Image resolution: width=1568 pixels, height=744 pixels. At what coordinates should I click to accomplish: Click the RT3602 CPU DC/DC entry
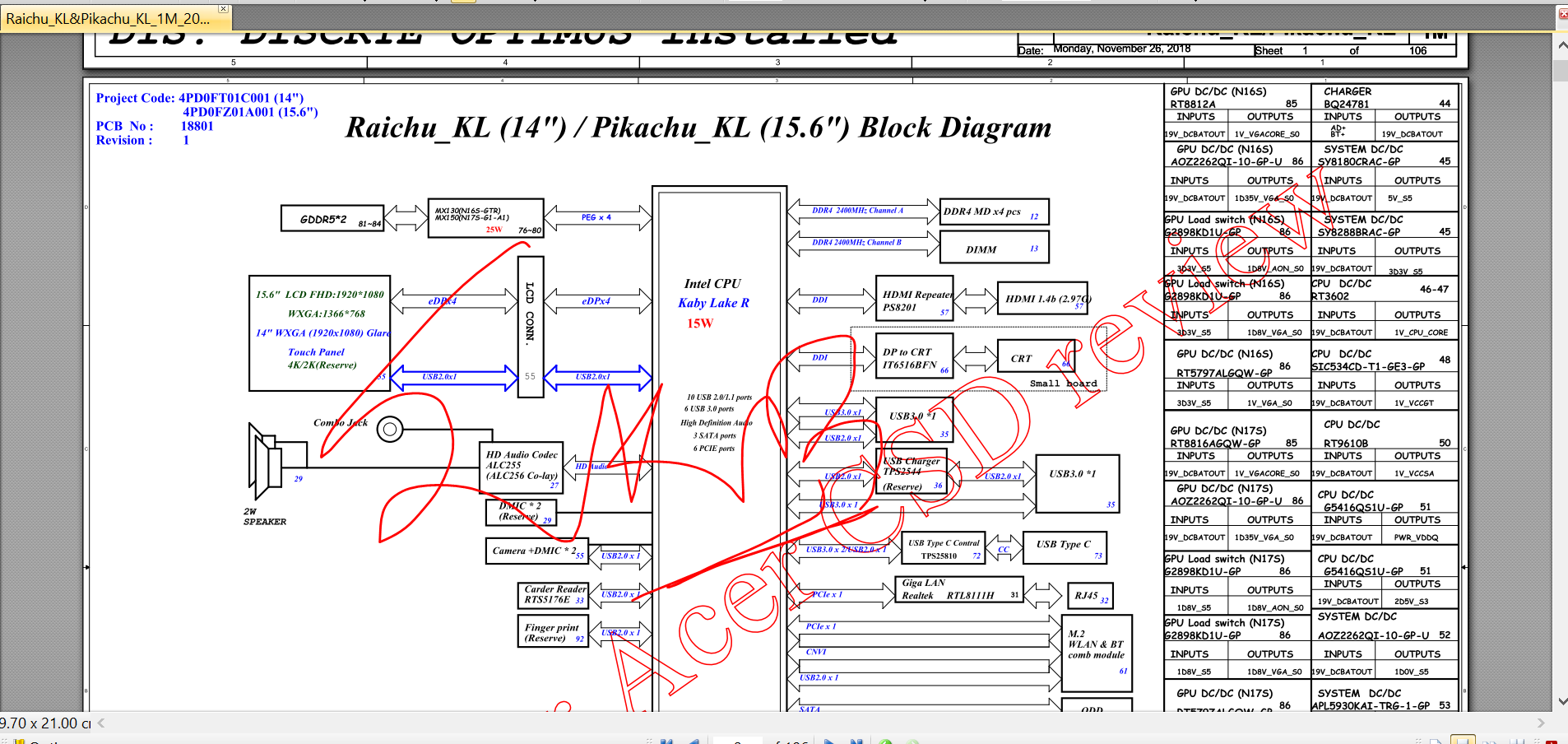tap(1385, 290)
